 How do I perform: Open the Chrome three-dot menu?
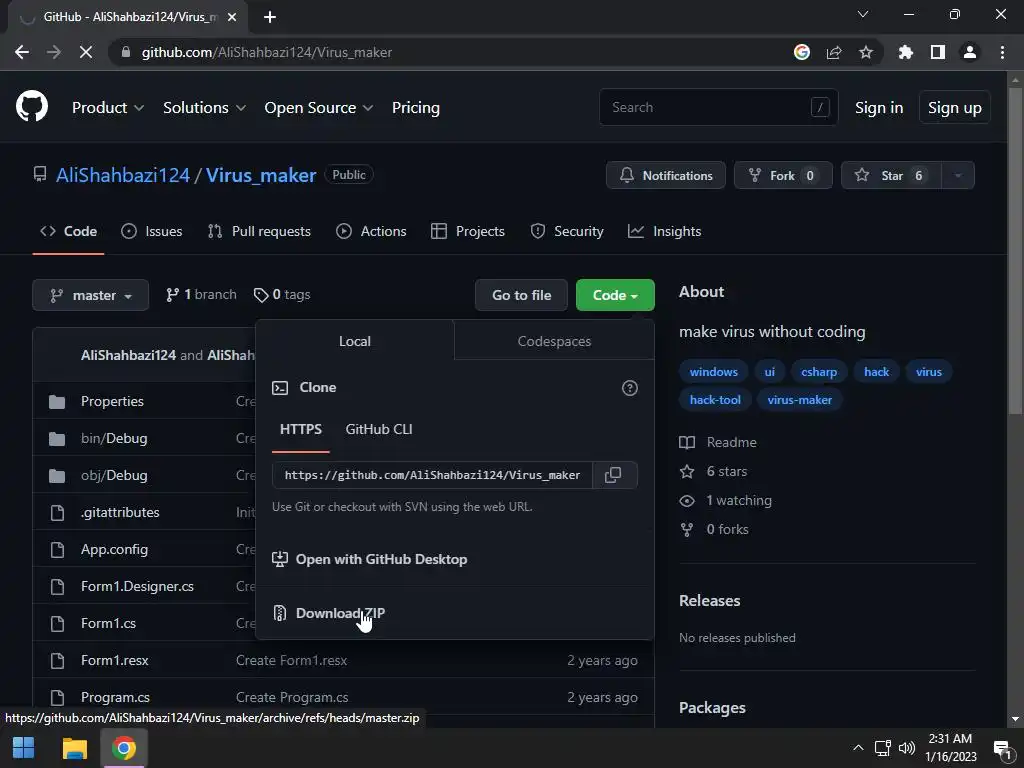tap(1002, 52)
